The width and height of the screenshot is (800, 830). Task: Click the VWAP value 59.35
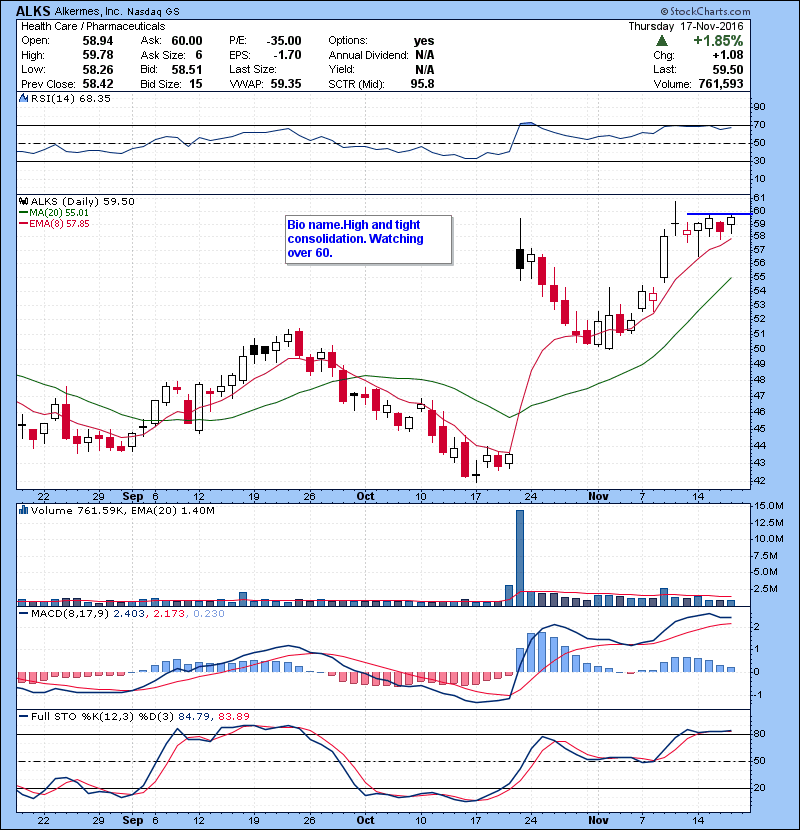coord(286,84)
